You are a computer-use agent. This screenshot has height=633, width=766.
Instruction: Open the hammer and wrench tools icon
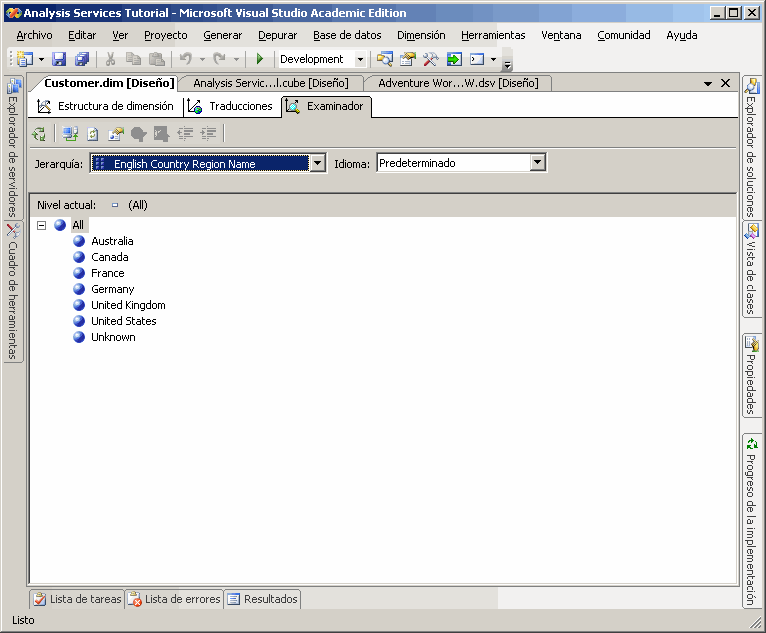point(431,59)
